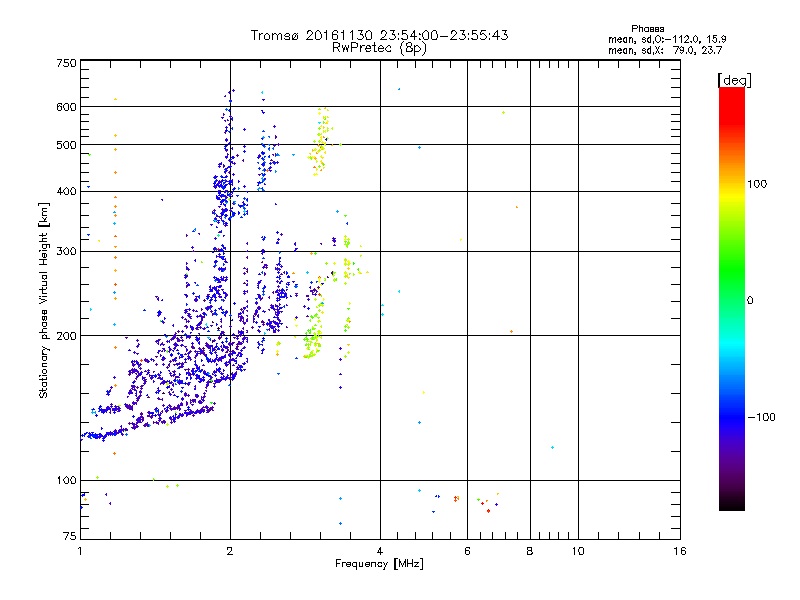This screenshot has height=600, width=800.
Task: Click the '4' x-axis tick label
Action: pyautogui.click(x=380, y=551)
